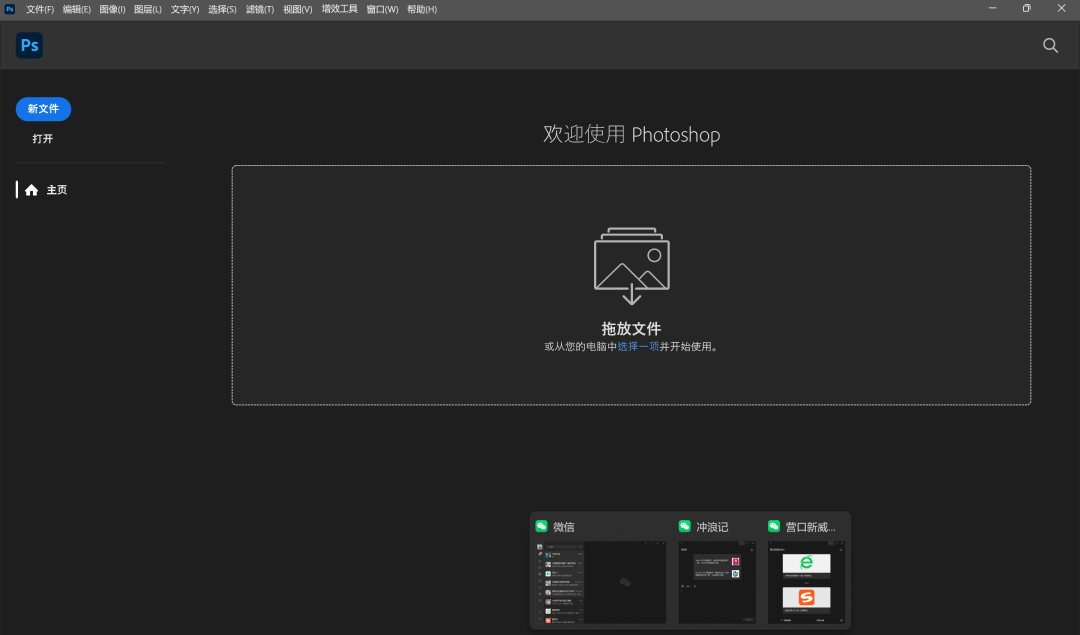Open the 滤镜(T) menu
The image size is (1080, 635).
(260, 10)
